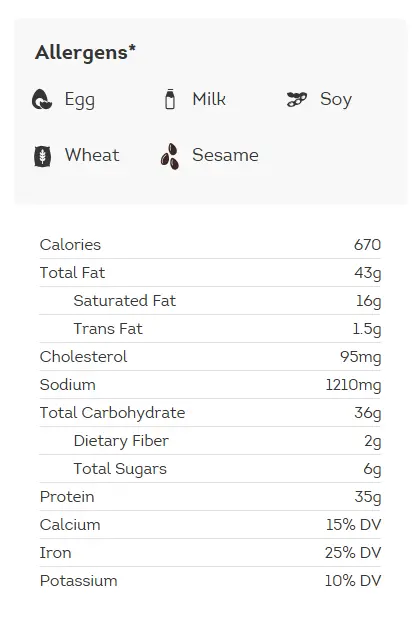Click the Total Fat row label
Screen dimensions: 417x623
(72, 273)
